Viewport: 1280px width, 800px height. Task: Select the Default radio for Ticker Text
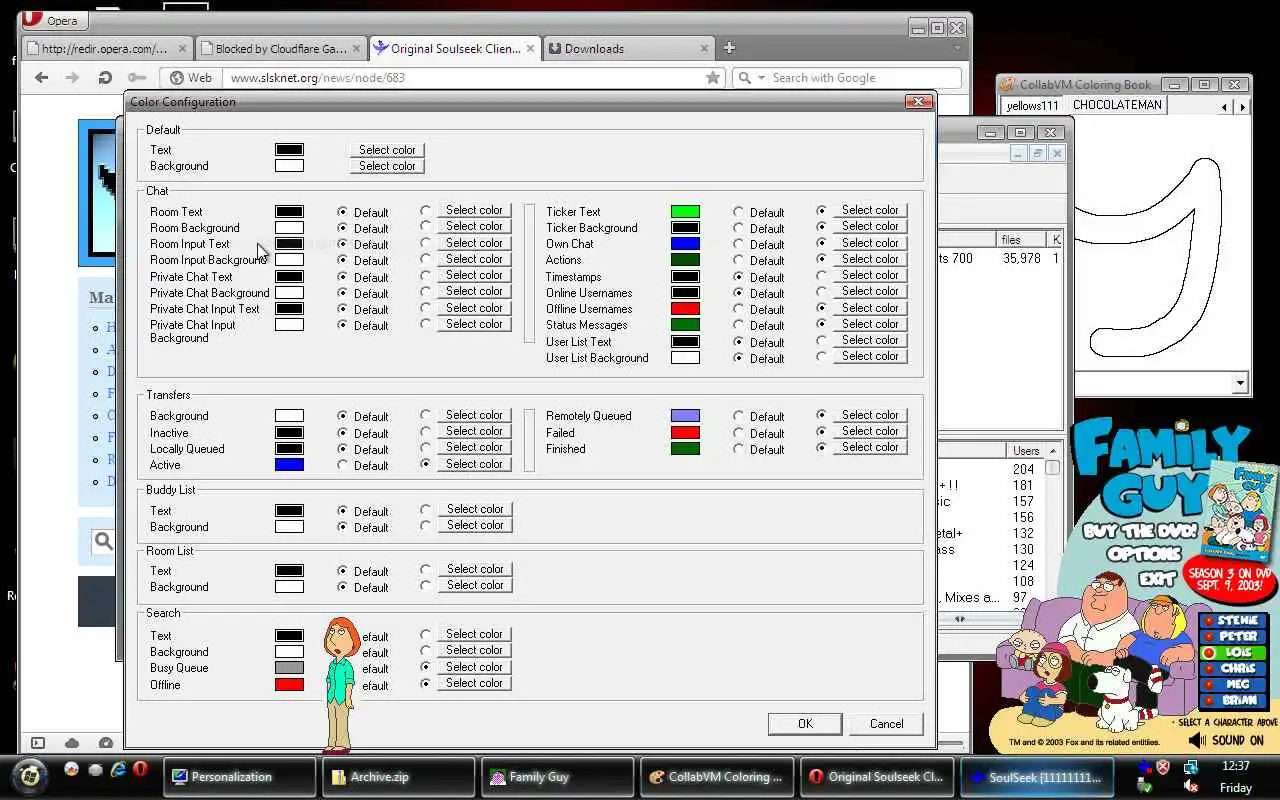coord(738,212)
